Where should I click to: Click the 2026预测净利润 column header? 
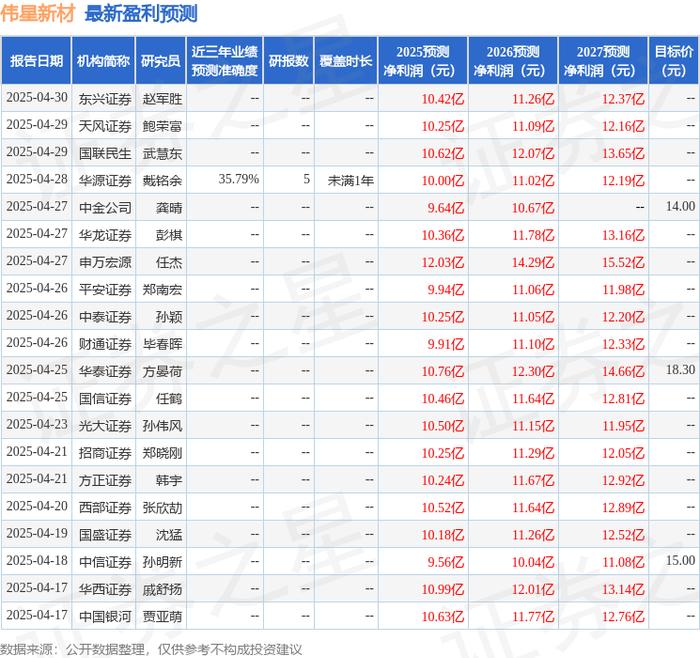[513, 61]
